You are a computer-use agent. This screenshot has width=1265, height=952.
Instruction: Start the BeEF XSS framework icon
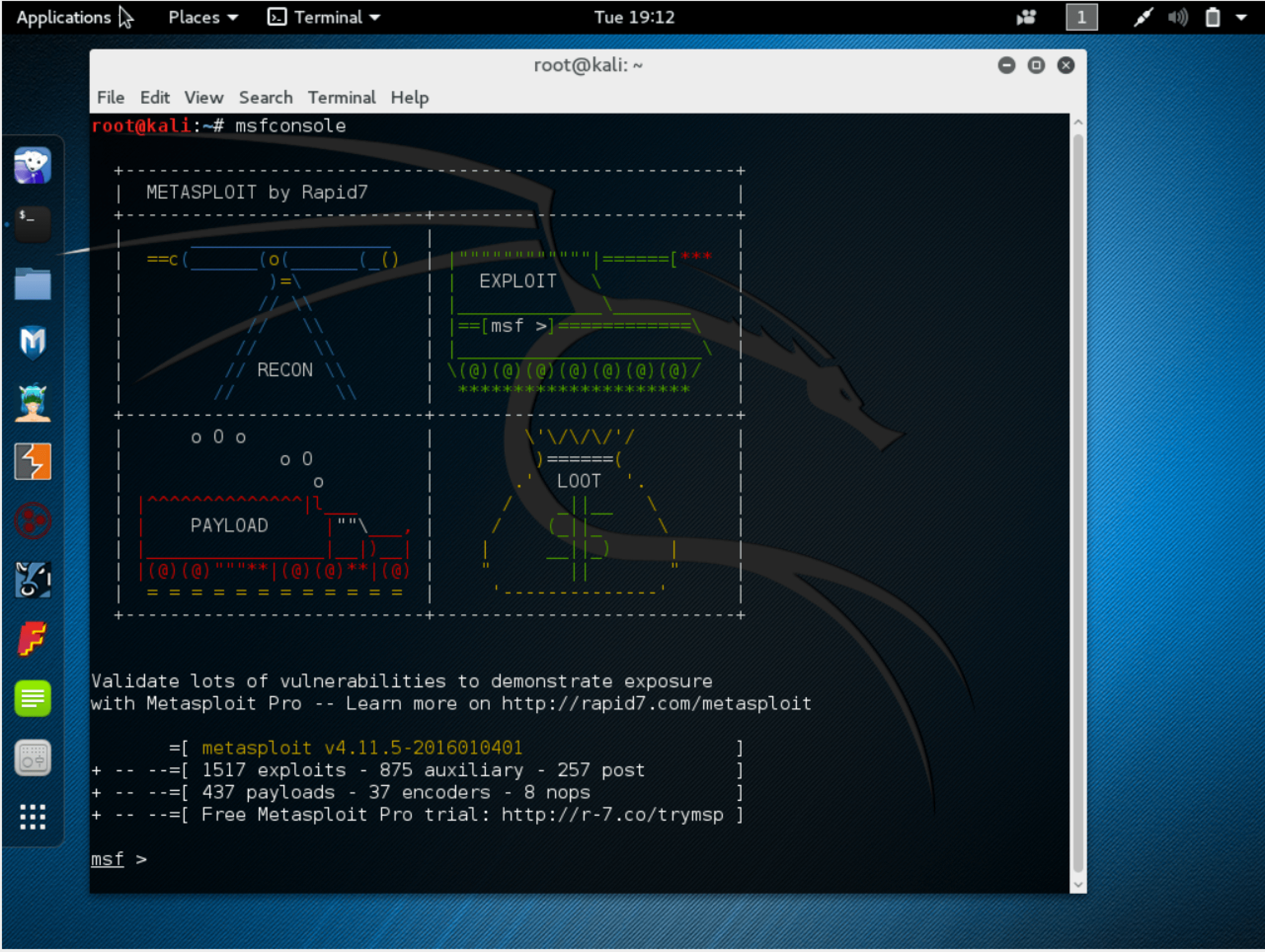[33, 521]
